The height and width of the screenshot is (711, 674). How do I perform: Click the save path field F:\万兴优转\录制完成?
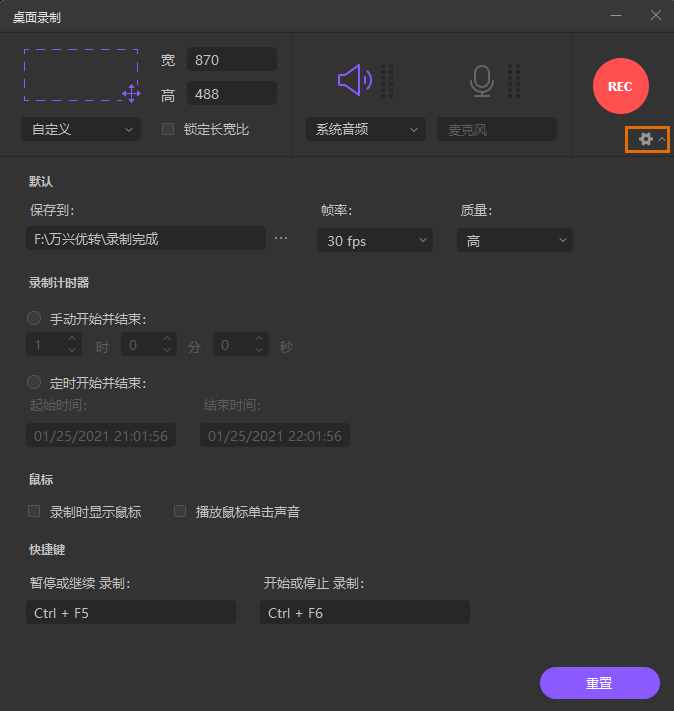coord(146,238)
